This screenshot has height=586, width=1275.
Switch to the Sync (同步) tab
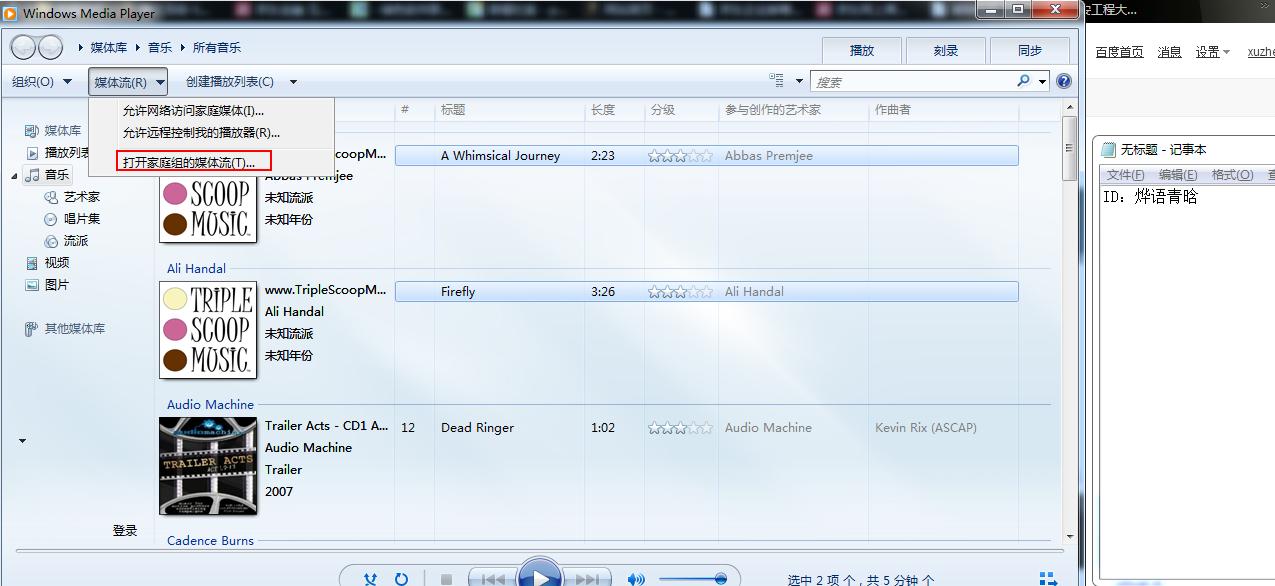pyautogui.click(x=1029, y=51)
